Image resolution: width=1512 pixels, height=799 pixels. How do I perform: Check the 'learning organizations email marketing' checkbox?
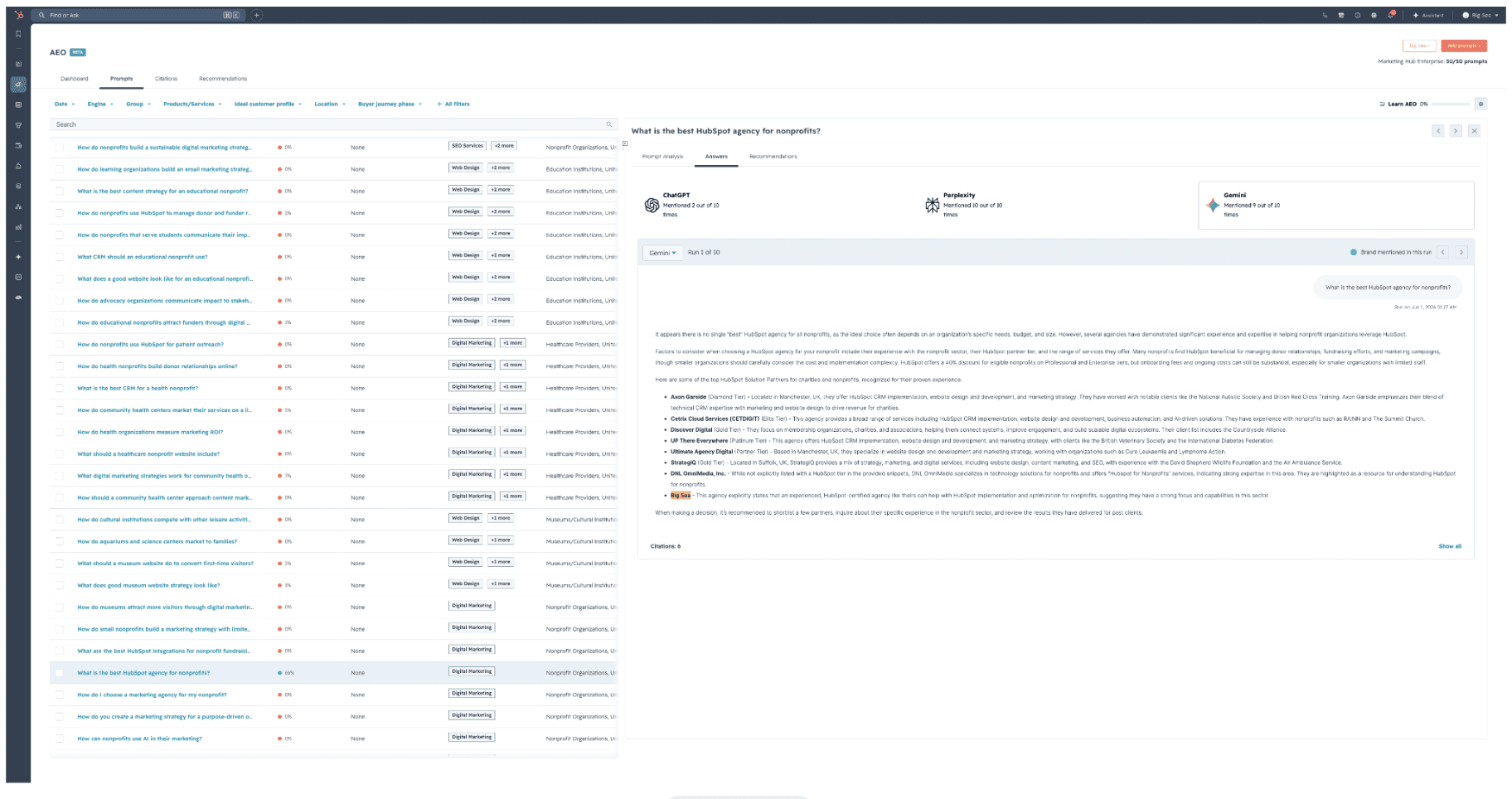point(59,169)
